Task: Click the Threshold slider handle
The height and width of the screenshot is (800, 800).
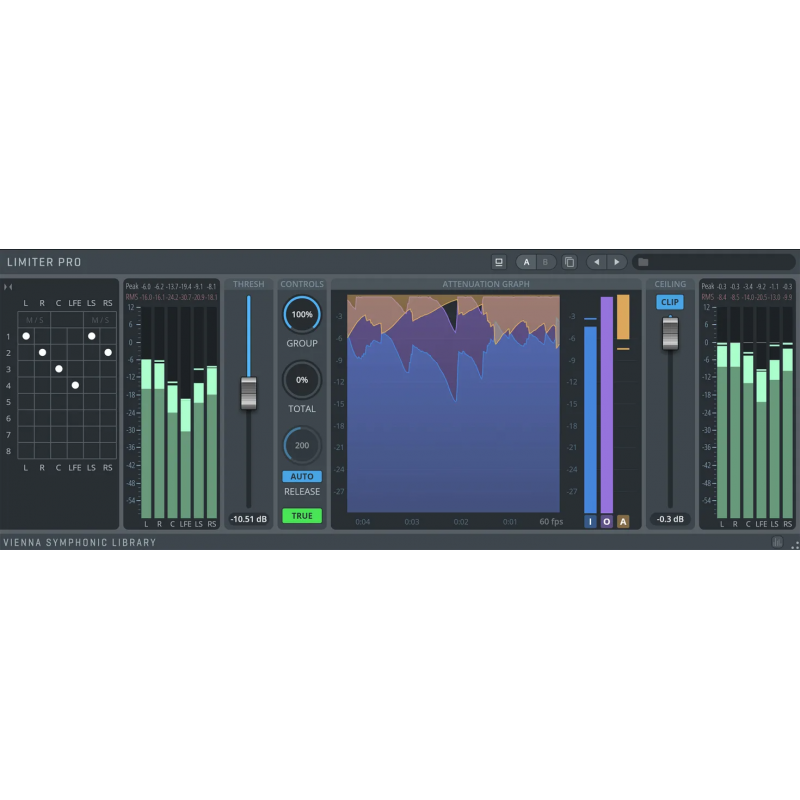Action: [248, 392]
